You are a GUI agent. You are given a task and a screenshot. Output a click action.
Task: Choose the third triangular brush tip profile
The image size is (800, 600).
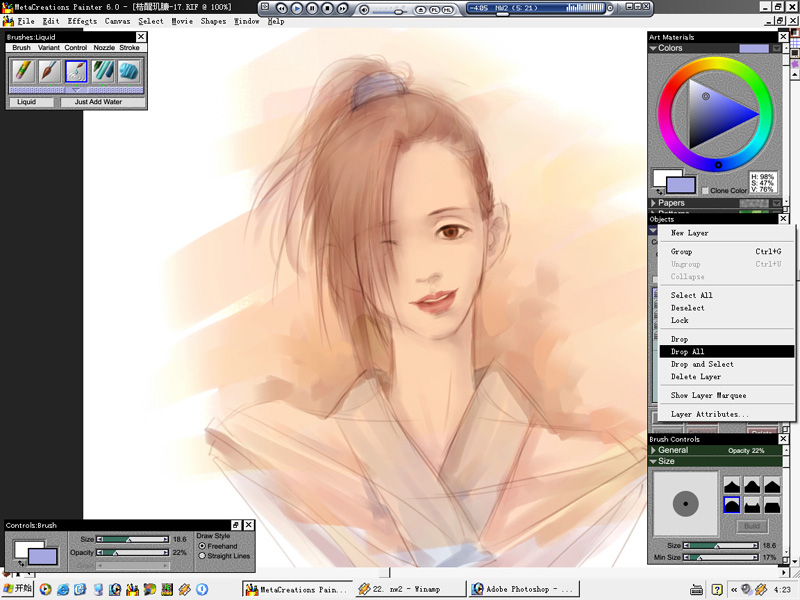click(772, 485)
